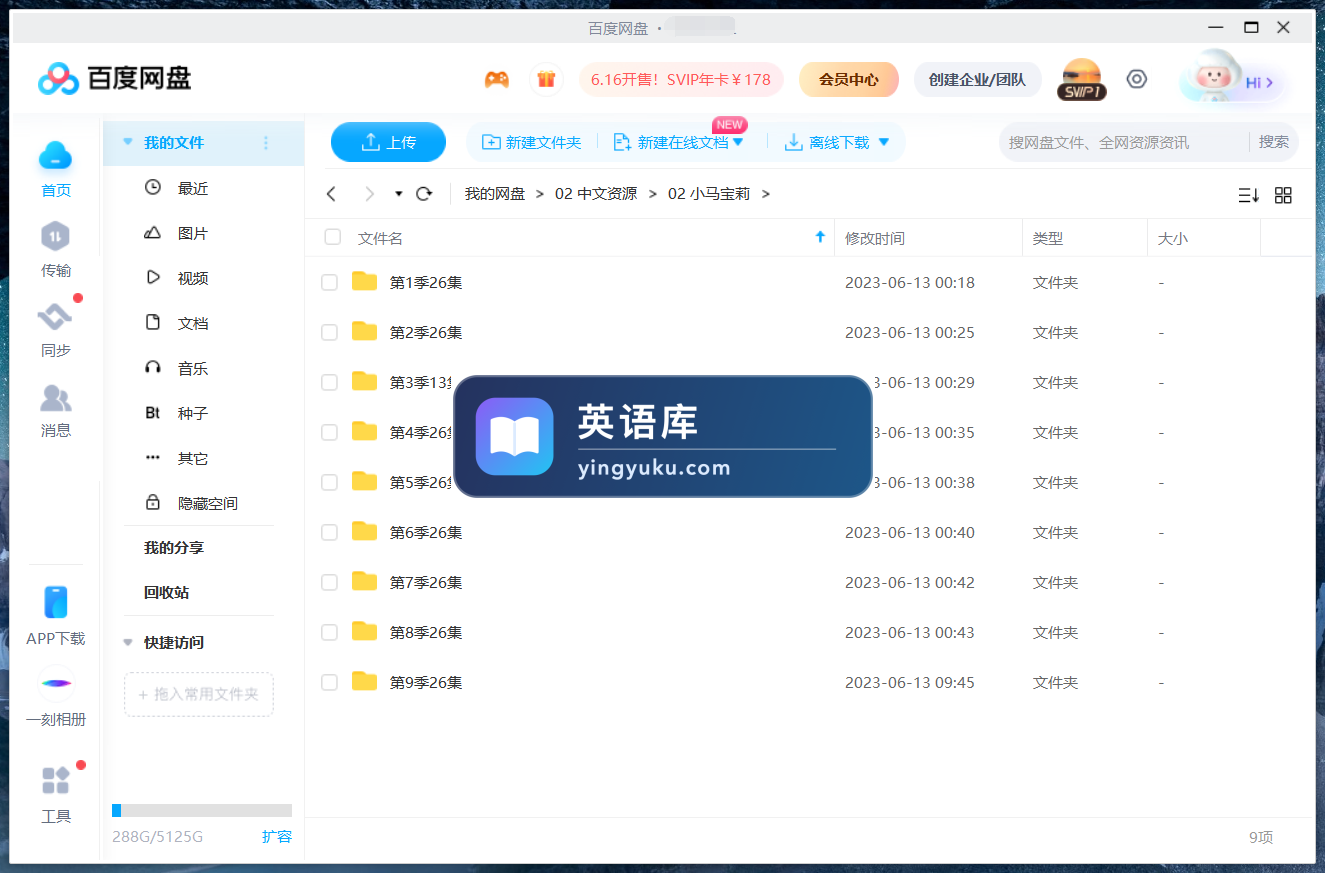The height and width of the screenshot is (873, 1325).
Task: Check the box for the 第3季 folder row
Action: click(x=329, y=382)
